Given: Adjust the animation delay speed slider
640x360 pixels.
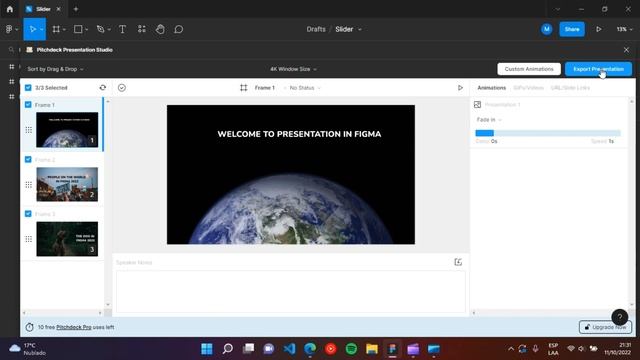Looking at the screenshot, I should 548,133.
